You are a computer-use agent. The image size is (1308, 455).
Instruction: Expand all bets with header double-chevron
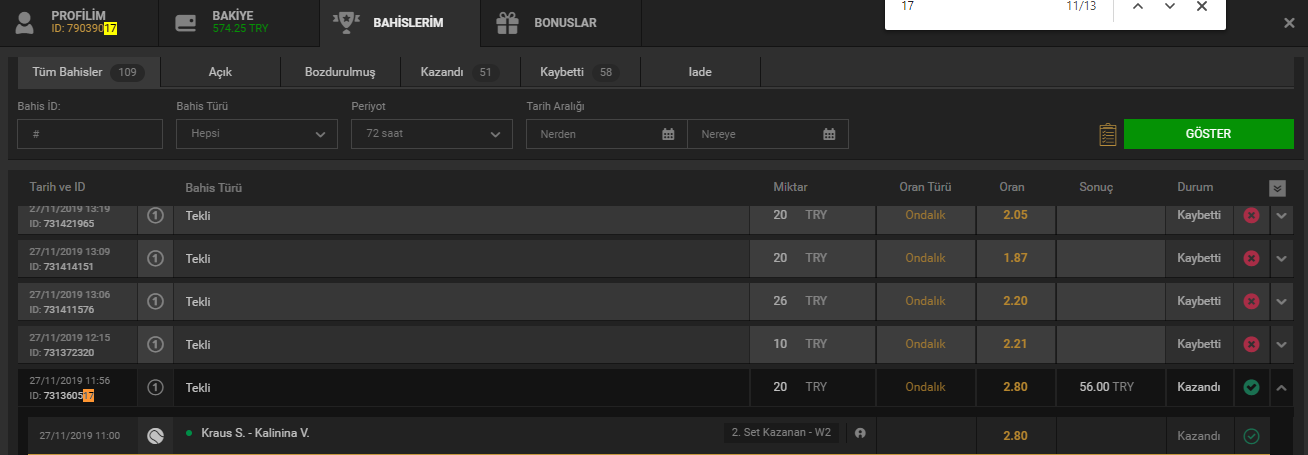point(1277,188)
